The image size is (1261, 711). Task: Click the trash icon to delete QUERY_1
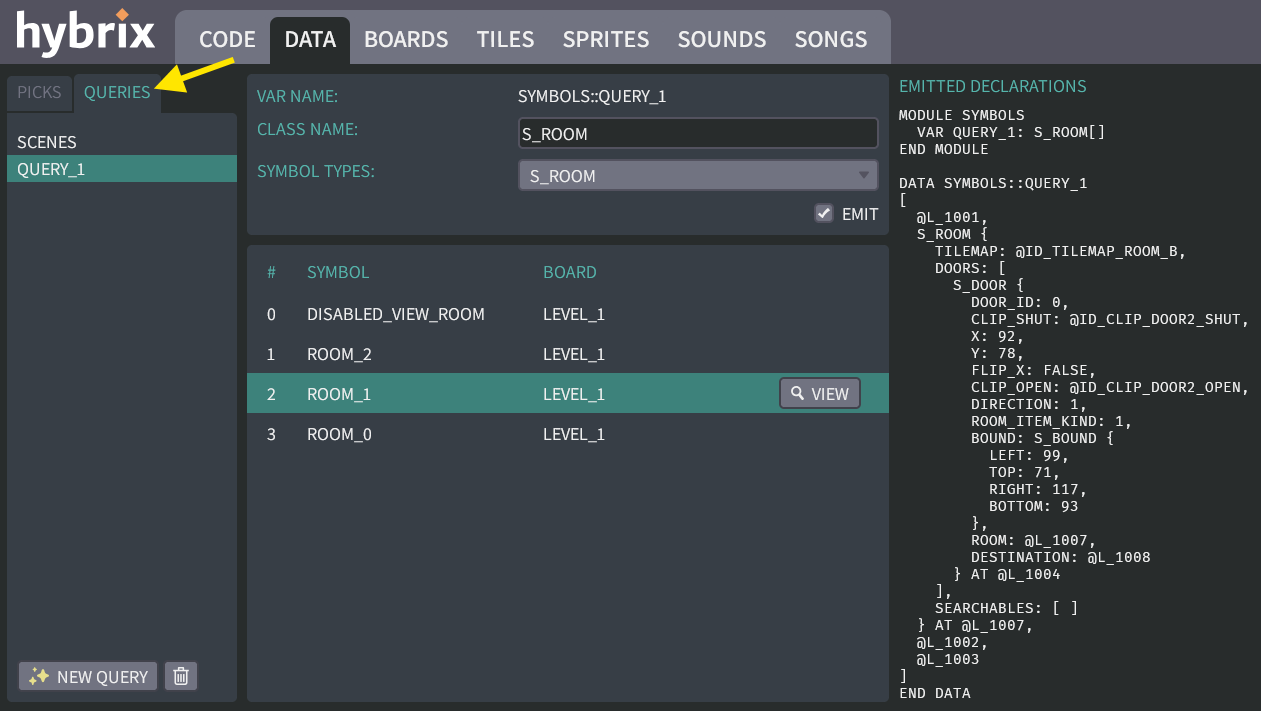click(x=180, y=676)
